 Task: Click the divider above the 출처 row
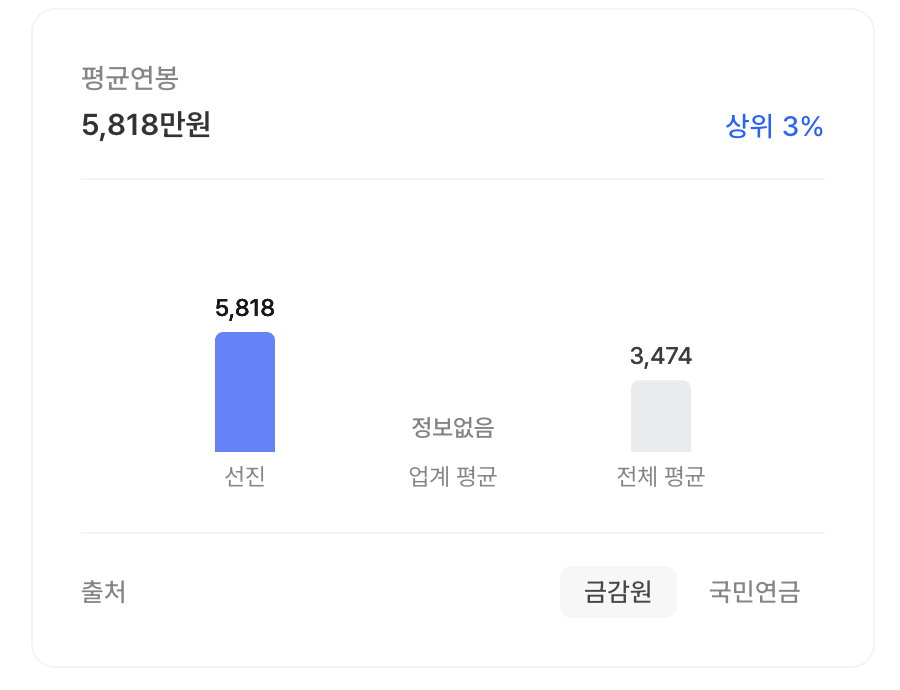click(x=453, y=533)
